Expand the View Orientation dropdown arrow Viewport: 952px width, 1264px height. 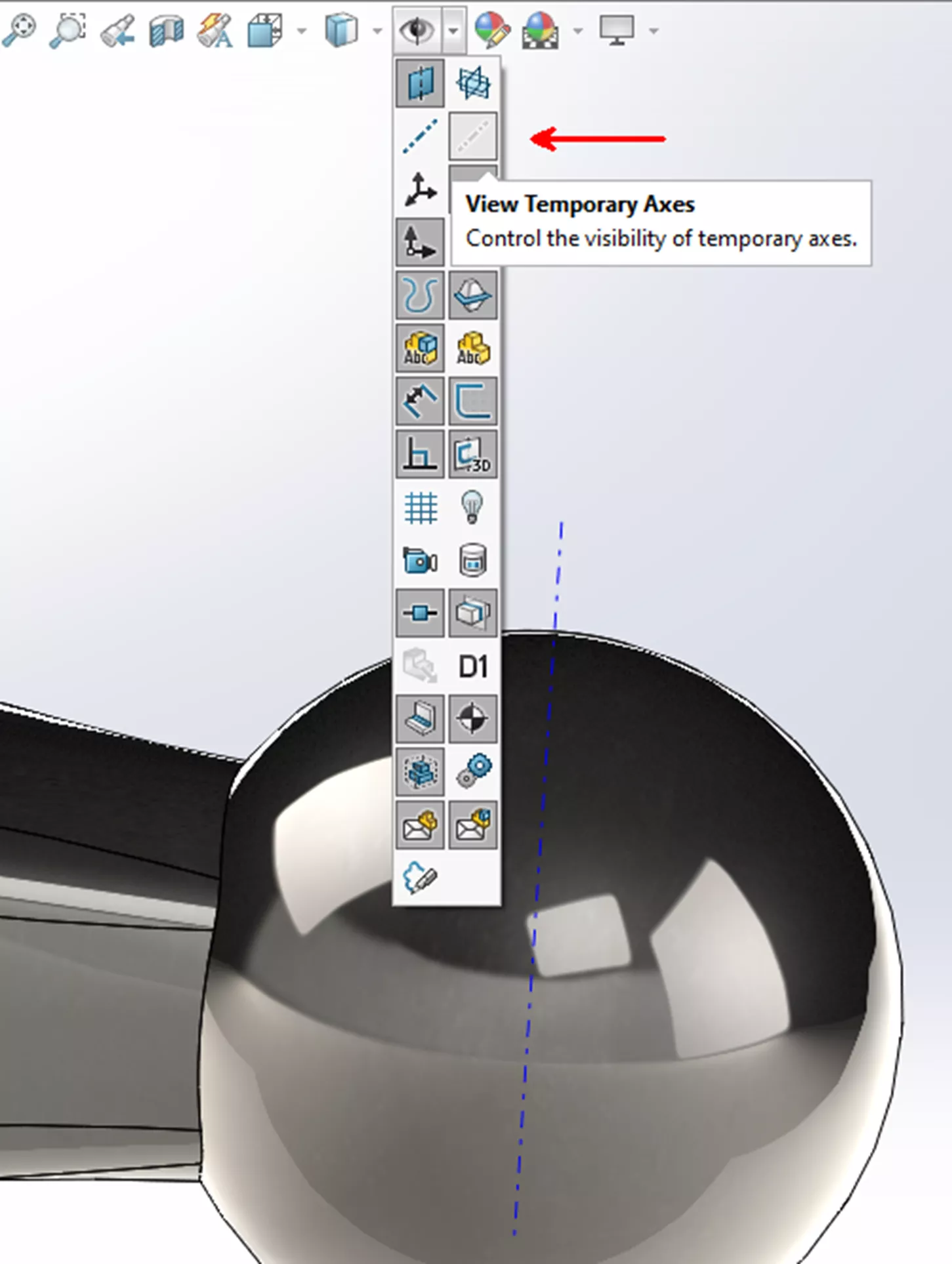[x=302, y=31]
